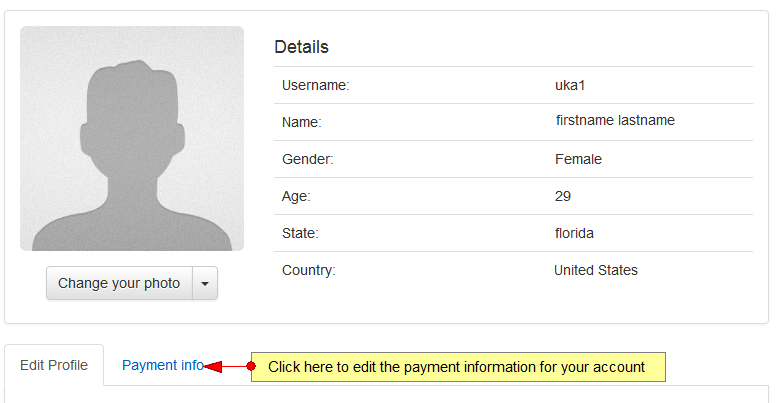
Task: Select the name value firstname lastname
Action: tap(615, 120)
